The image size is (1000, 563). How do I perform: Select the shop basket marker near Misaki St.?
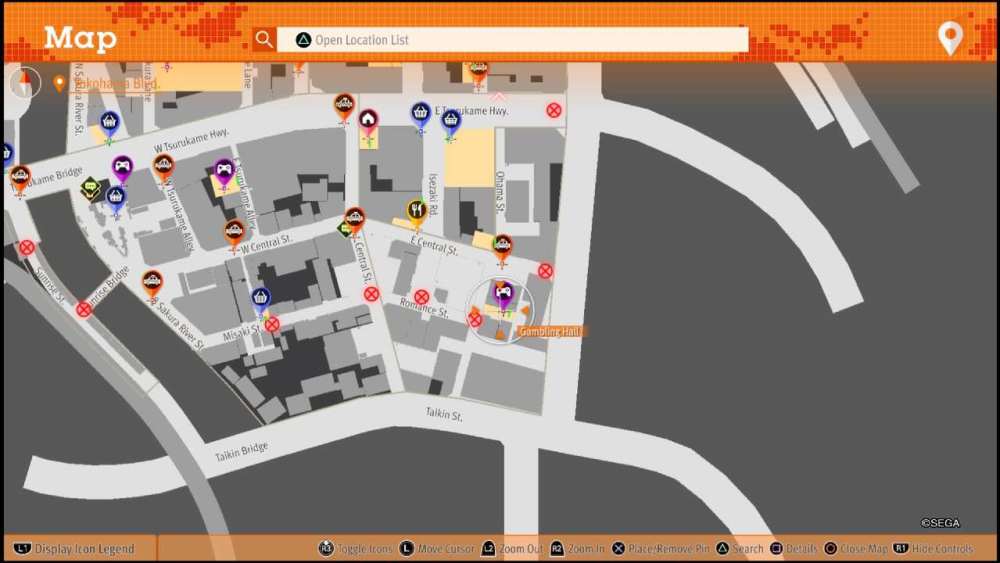261,298
